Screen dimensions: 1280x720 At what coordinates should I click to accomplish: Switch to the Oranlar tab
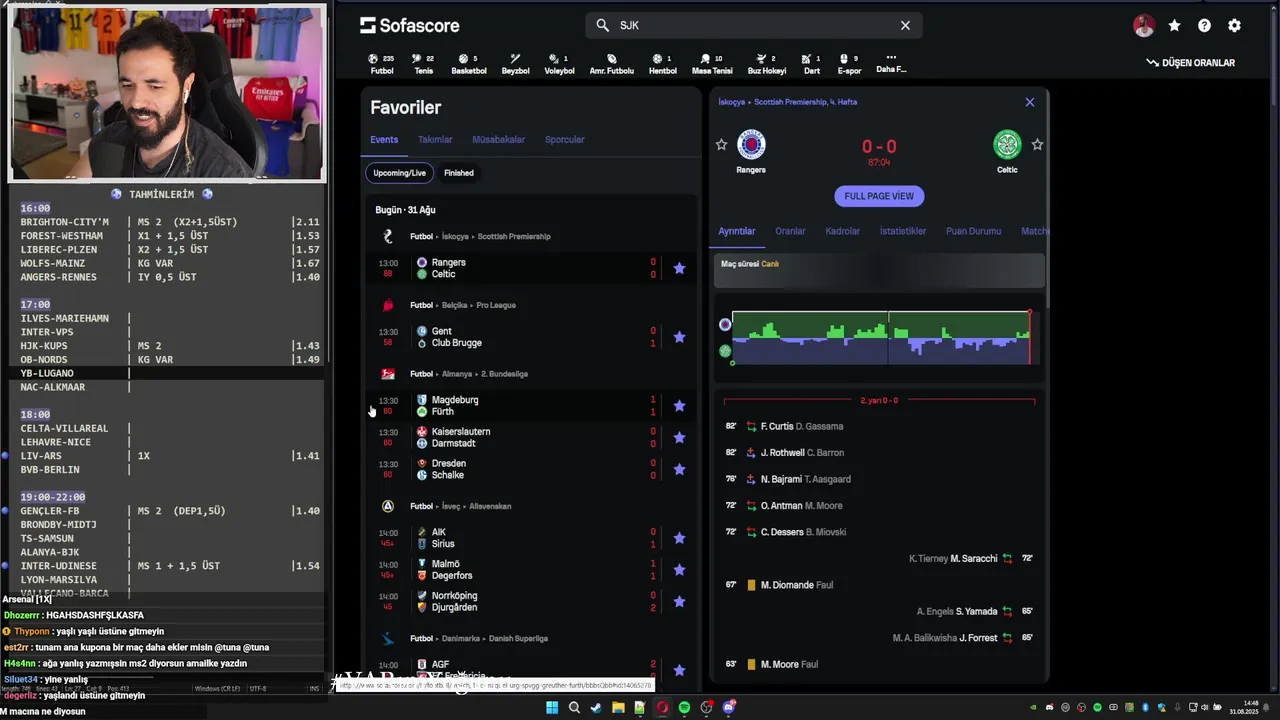point(790,231)
